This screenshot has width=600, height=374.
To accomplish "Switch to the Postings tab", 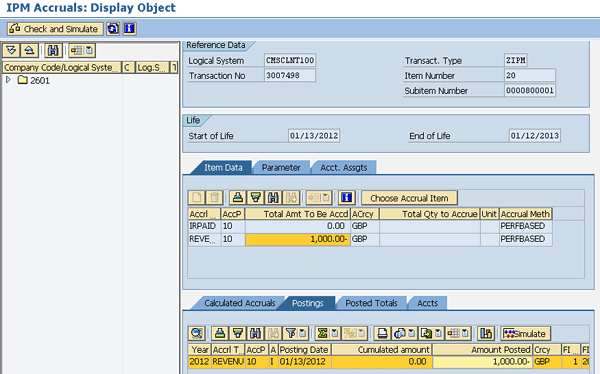I will click(x=308, y=303).
